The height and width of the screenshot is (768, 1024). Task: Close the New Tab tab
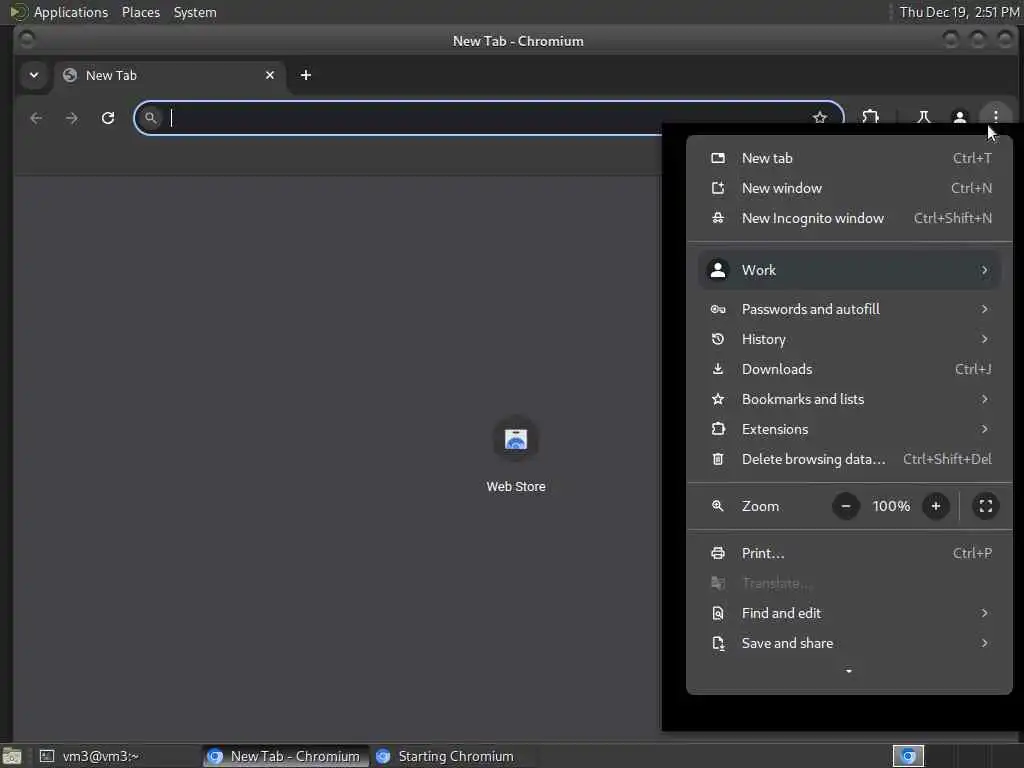point(270,75)
